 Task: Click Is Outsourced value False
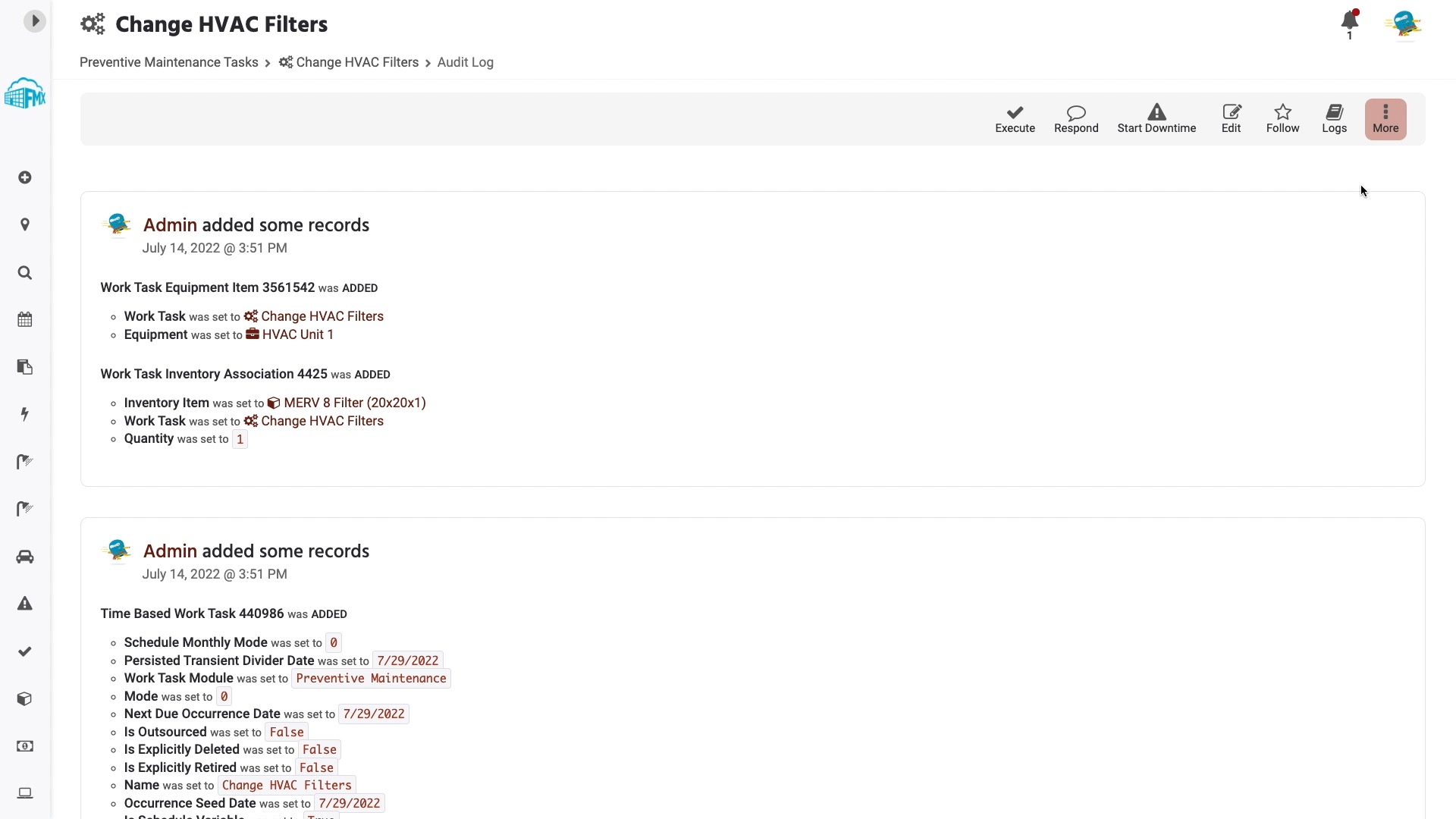pyautogui.click(x=287, y=732)
